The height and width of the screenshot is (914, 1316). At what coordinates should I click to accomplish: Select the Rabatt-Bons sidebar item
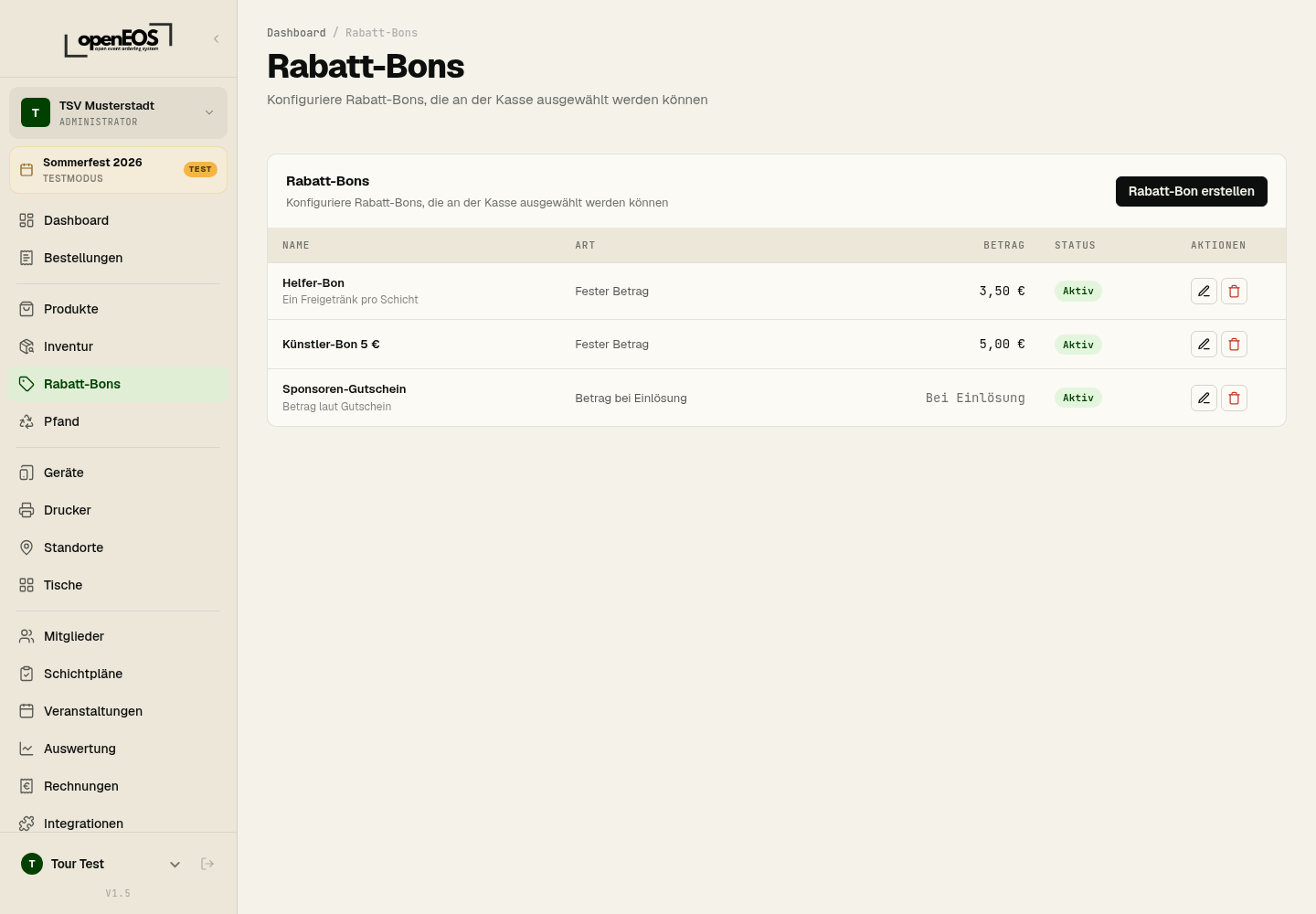pyautogui.click(x=118, y=384)
